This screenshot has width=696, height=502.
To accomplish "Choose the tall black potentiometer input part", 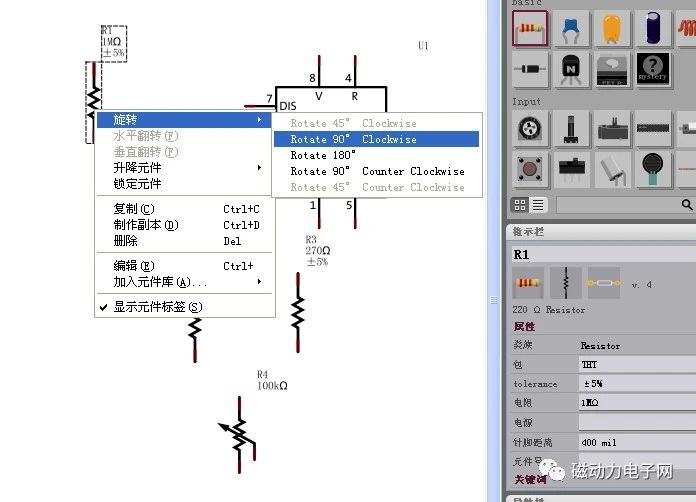I will tap(570, 129).
